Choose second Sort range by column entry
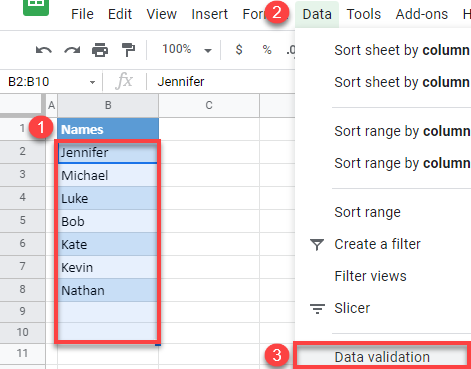This screenshot has width=471, height=369. (402, 164)
